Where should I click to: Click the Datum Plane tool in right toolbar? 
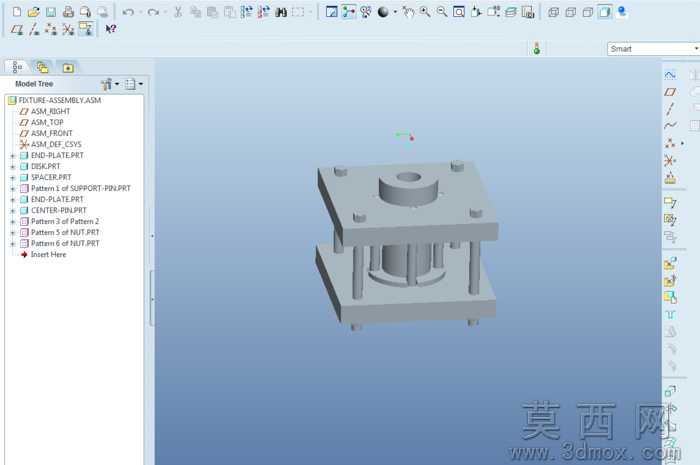pos(670,92)
